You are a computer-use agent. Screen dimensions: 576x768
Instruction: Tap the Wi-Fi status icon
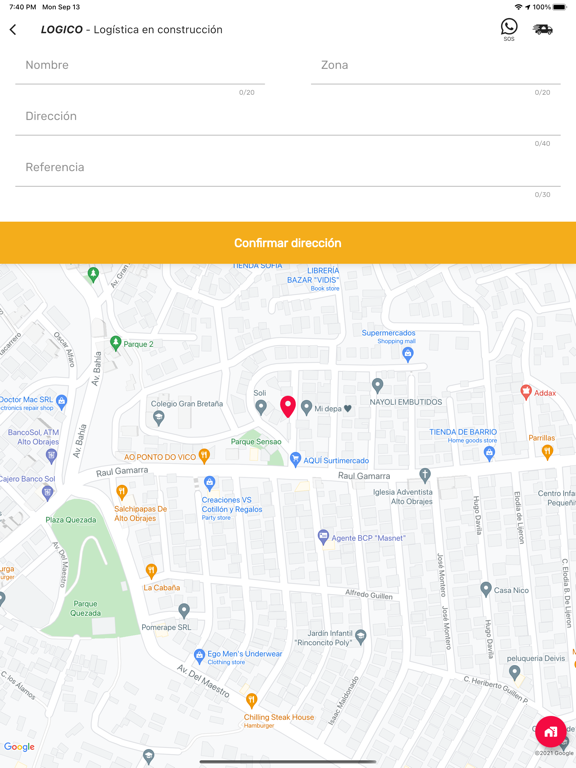(x=518, y=7)
